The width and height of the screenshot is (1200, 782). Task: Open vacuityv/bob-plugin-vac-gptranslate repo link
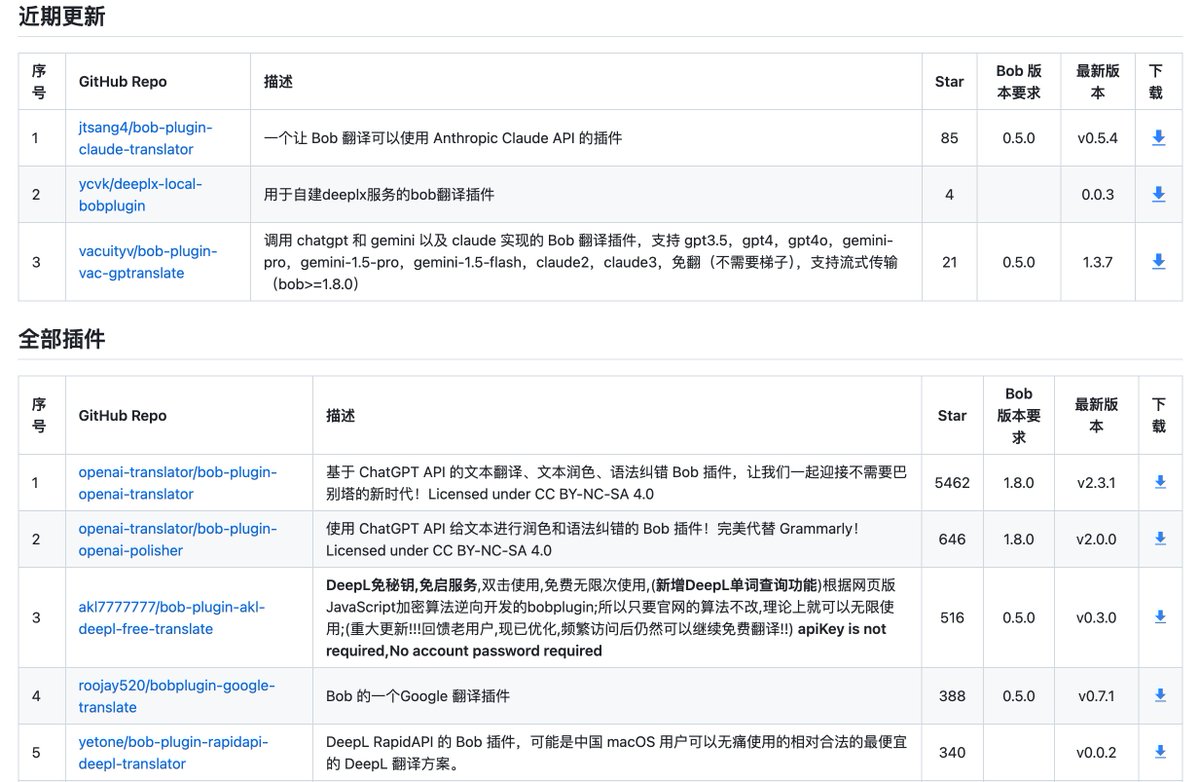[148, 262]
